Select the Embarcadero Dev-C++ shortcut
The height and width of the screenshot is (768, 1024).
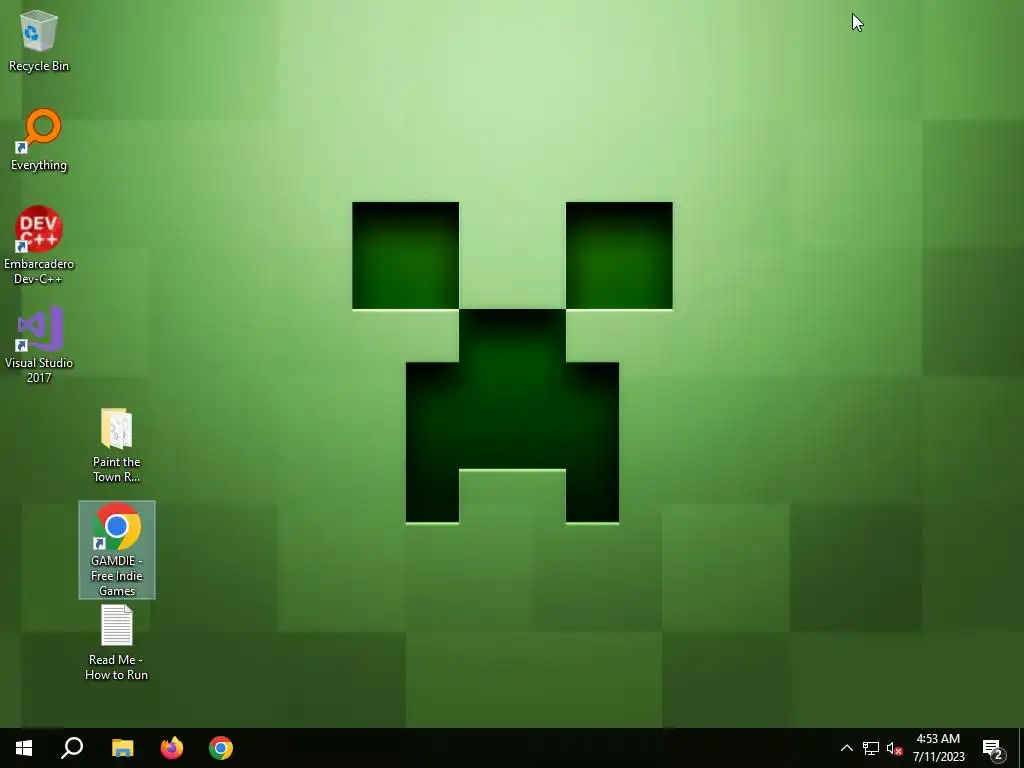coord(39,245)
